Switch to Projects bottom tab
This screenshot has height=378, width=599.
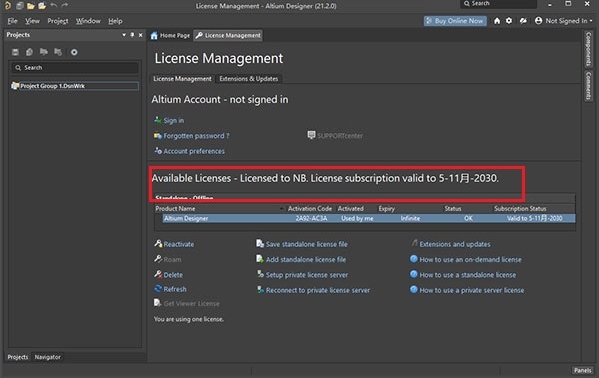(x=18, y=357)
